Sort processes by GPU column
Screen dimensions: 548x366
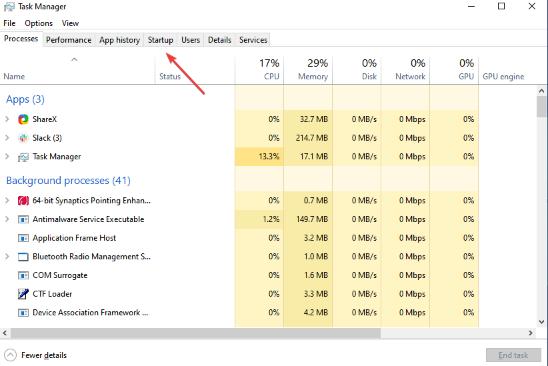tap(454, 70)
